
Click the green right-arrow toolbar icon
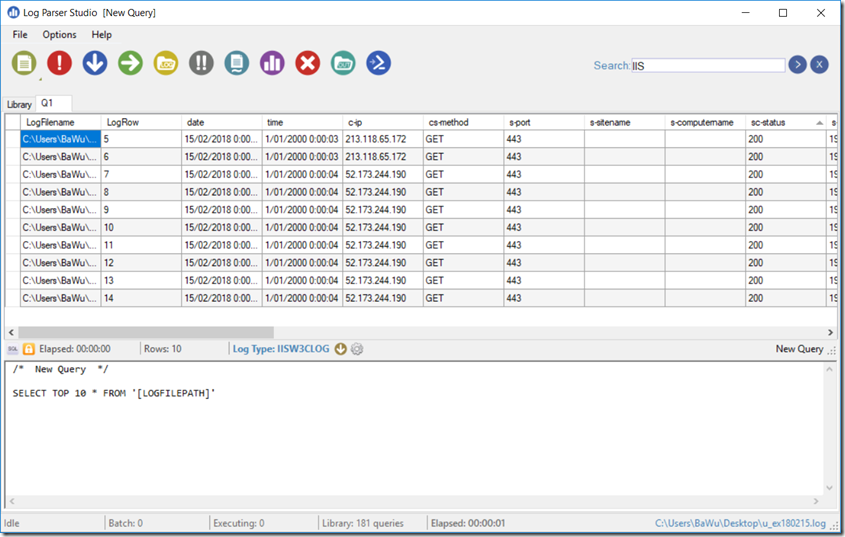coord(130,63)
